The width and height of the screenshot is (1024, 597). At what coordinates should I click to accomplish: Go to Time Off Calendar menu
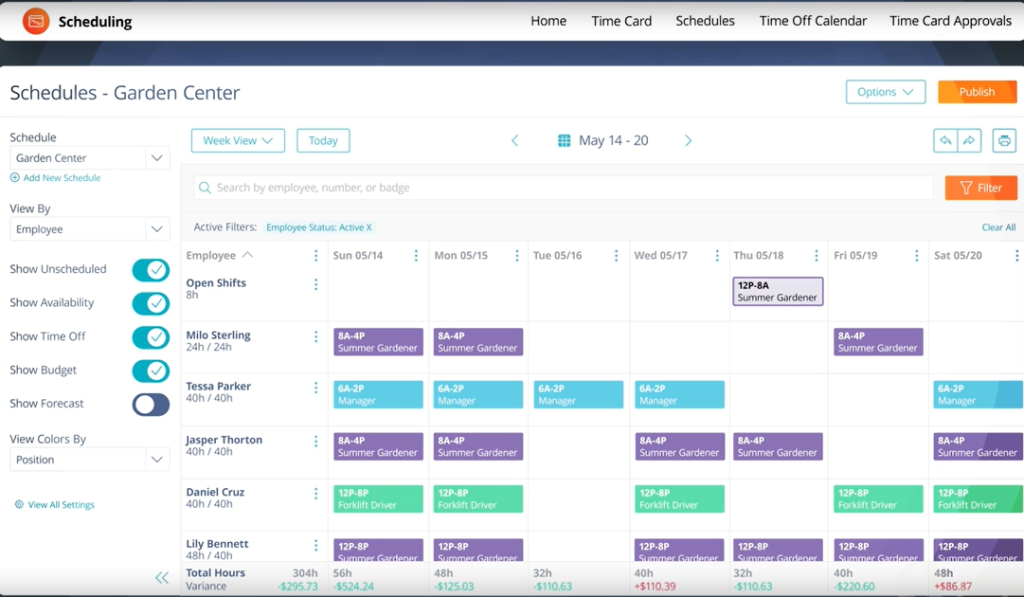pyautogui.click(x=812, y=21)
